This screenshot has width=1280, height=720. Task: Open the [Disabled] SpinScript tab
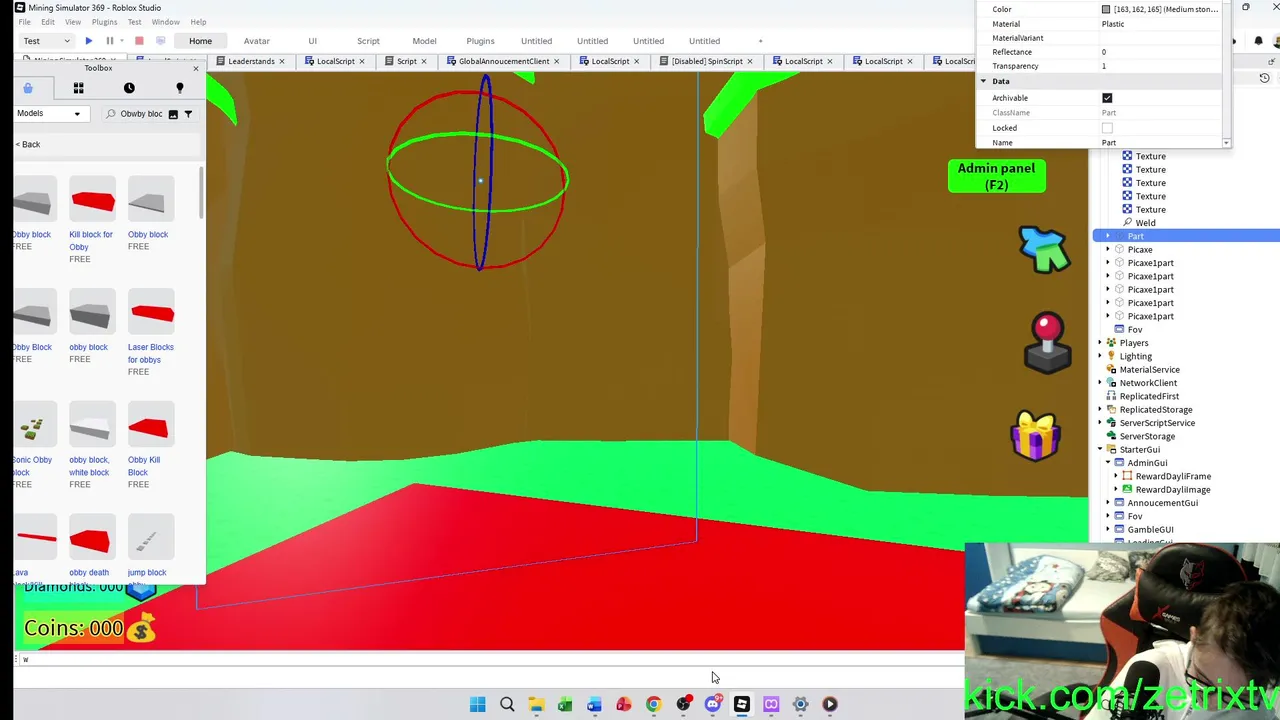click(706, 61)
